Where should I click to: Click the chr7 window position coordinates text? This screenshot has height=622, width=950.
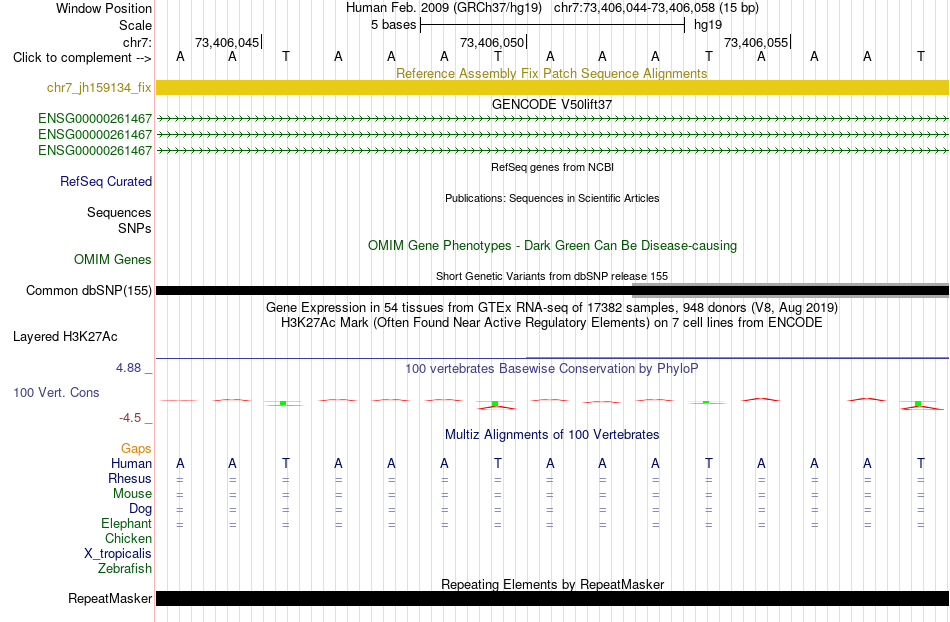click(656, 8)
